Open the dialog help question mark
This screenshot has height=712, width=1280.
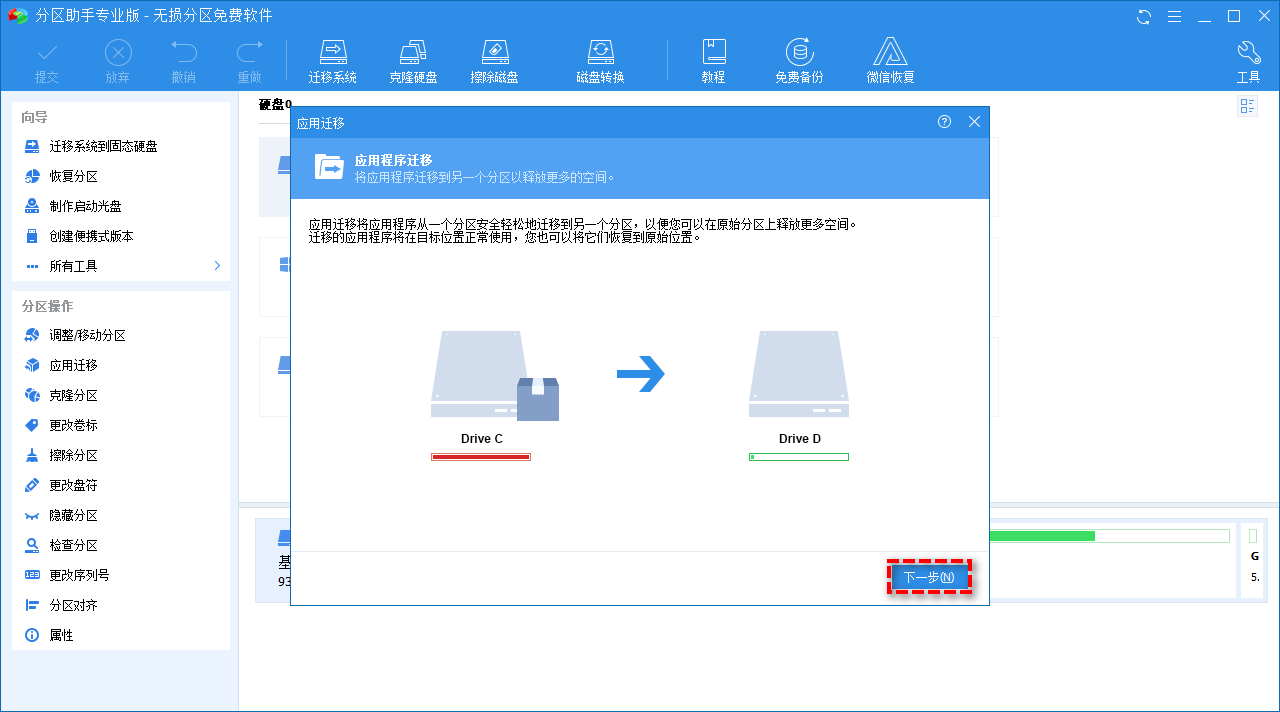coord(944,121)
